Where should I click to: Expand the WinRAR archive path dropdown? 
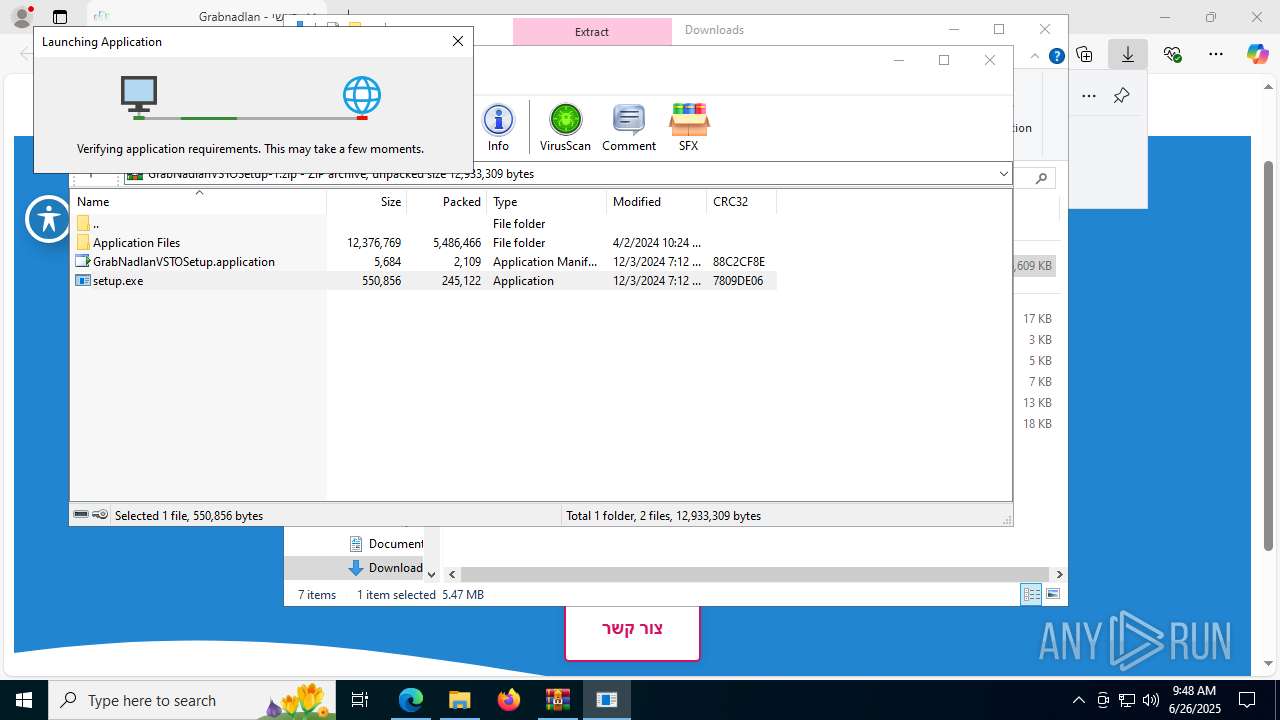point(1003,174)
